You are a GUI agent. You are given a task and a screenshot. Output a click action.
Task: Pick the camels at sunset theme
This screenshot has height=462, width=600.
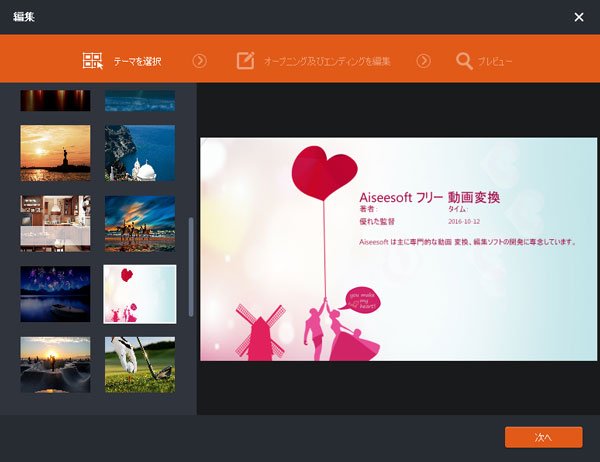[x=140, y=223]
